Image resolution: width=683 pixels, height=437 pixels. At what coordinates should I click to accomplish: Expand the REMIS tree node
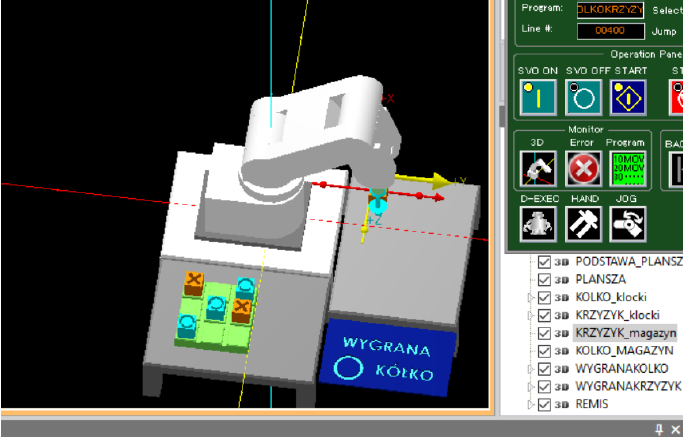coord(531,405)
